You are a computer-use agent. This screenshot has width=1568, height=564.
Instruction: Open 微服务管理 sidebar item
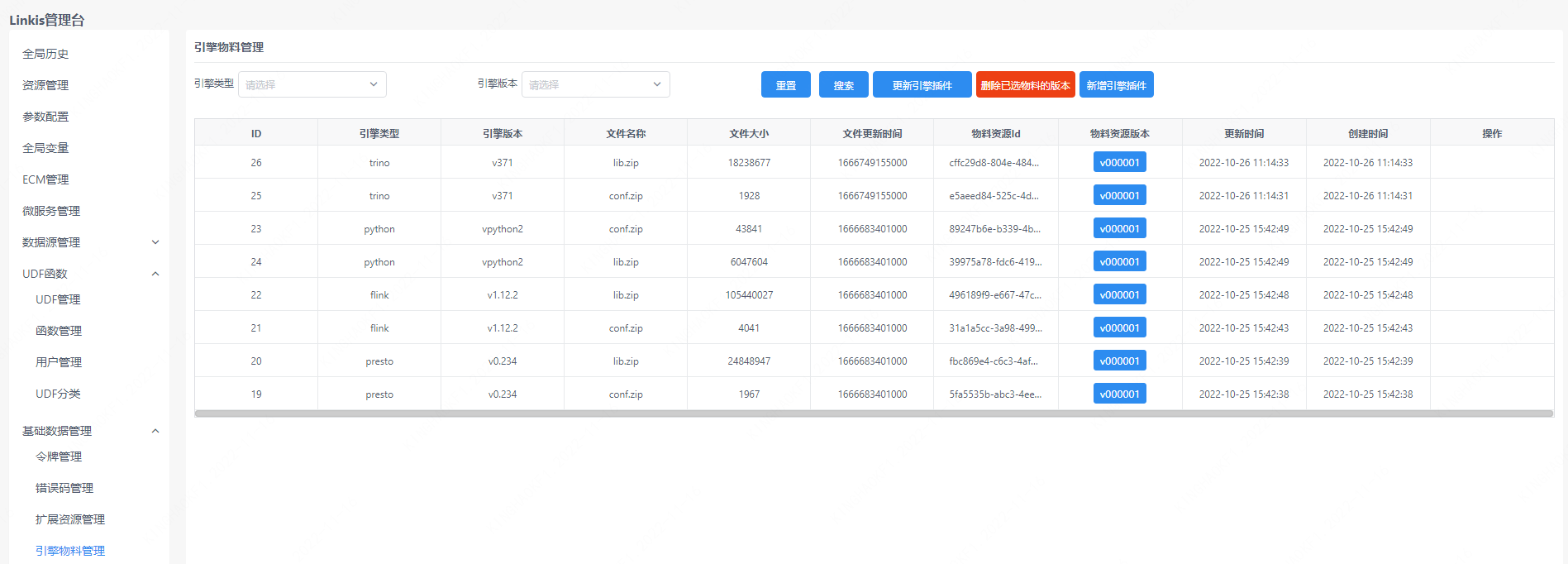[51, 211]
